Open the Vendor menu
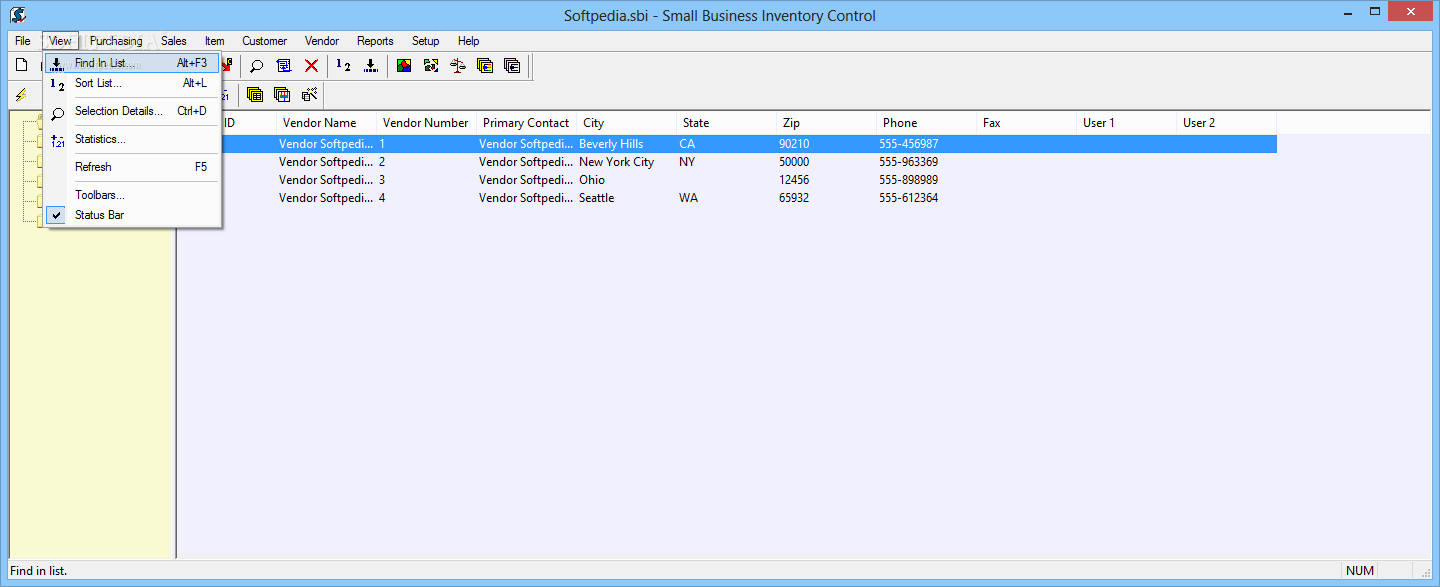 click(322, 41)
